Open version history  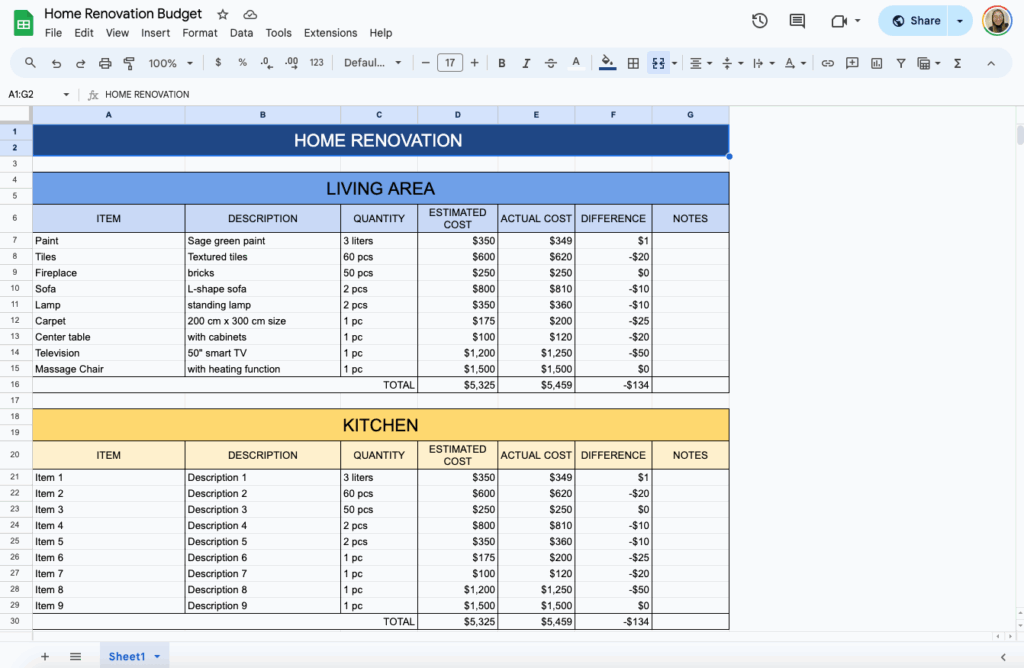759,20
